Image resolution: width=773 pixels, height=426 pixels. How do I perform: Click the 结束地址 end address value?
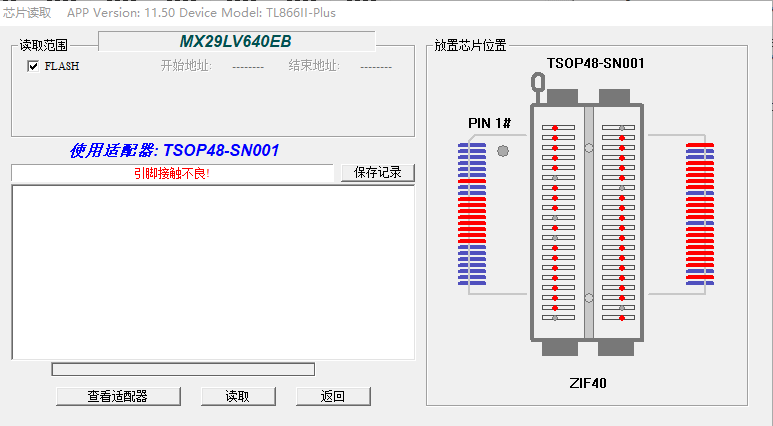[x=375, y=66]
